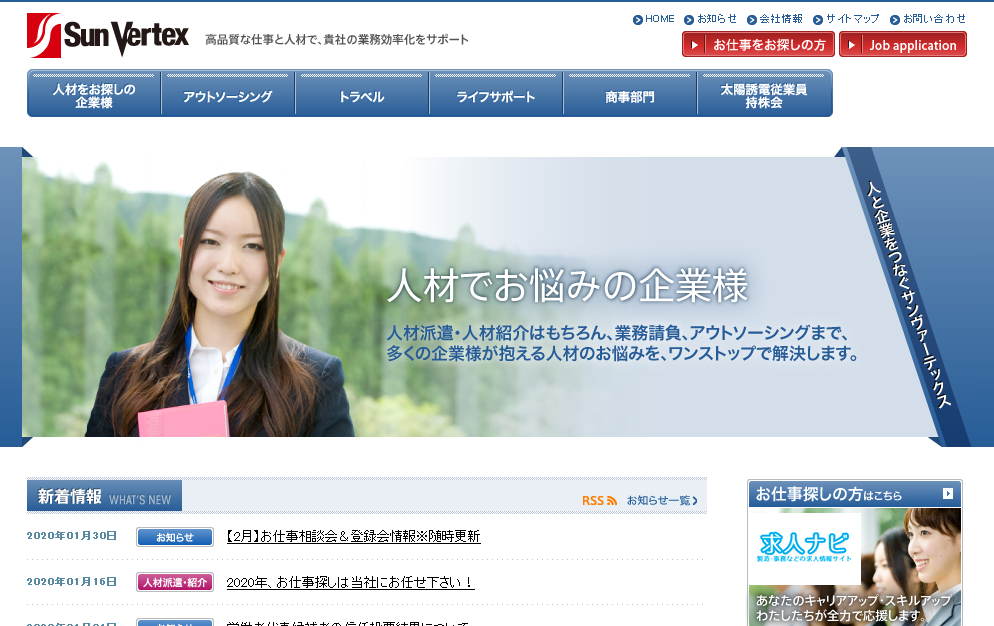
Task: Click the お仕事をお探しの方 red button
Action: [x=758, y=44]
